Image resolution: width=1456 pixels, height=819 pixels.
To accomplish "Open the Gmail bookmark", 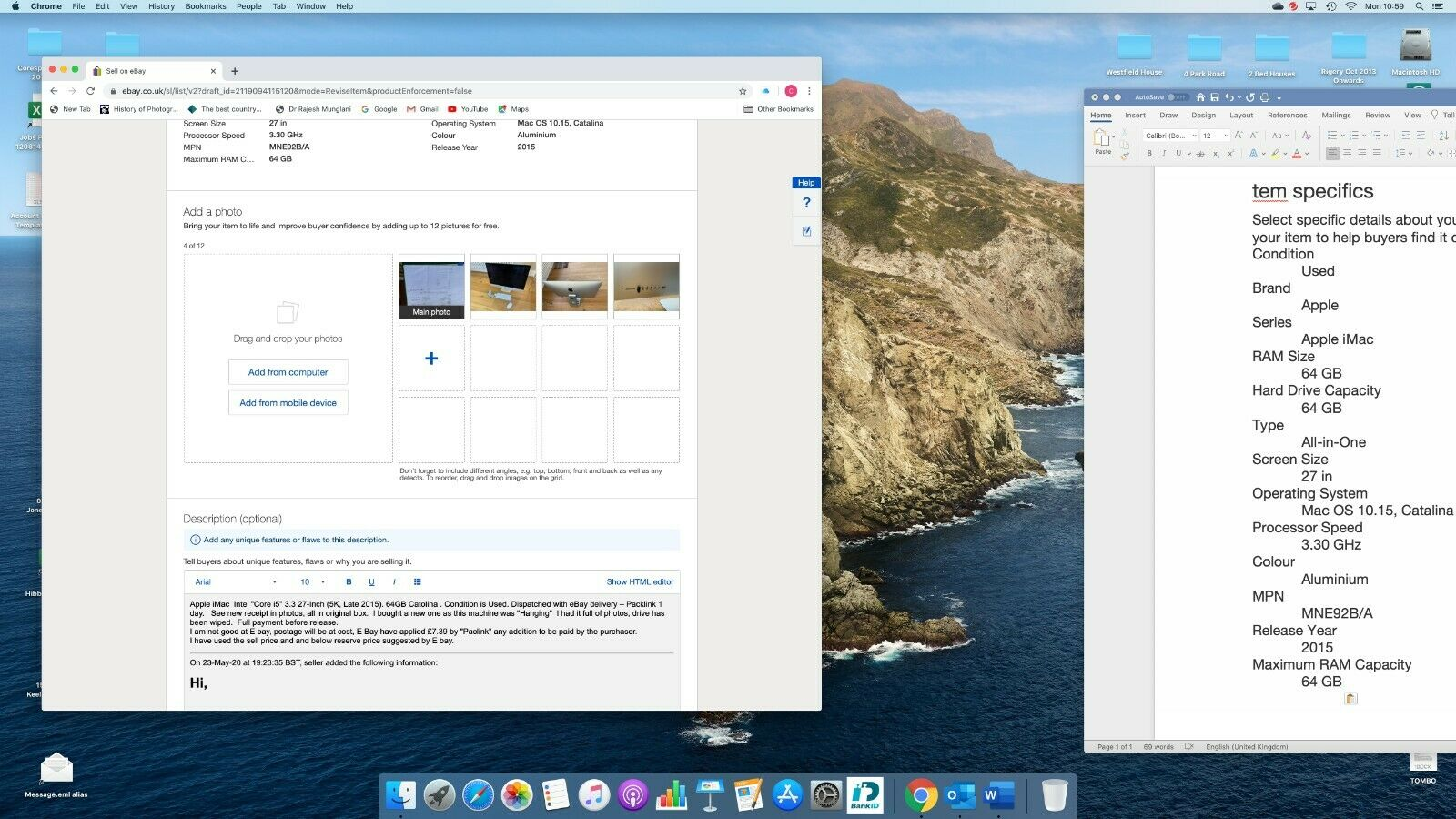I will [x=423, y=109].
